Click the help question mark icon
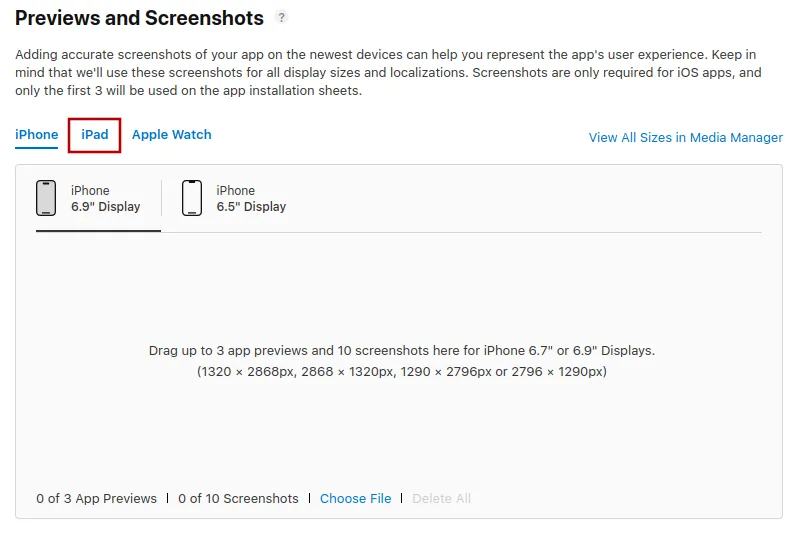This screenshot has width=801, height=538. click(281, 17)
